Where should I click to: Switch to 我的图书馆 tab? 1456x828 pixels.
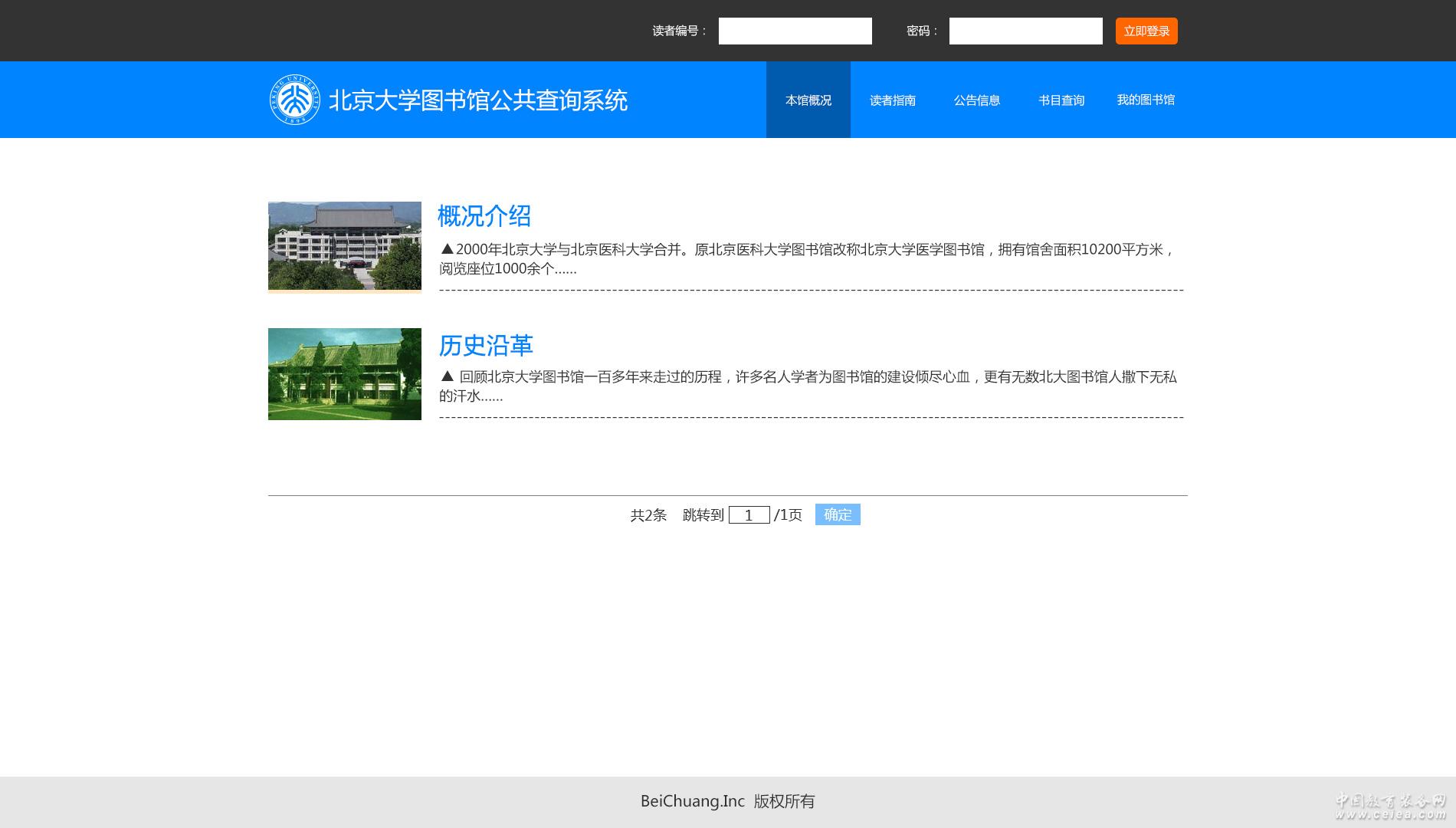click(x=1145, y=100)
